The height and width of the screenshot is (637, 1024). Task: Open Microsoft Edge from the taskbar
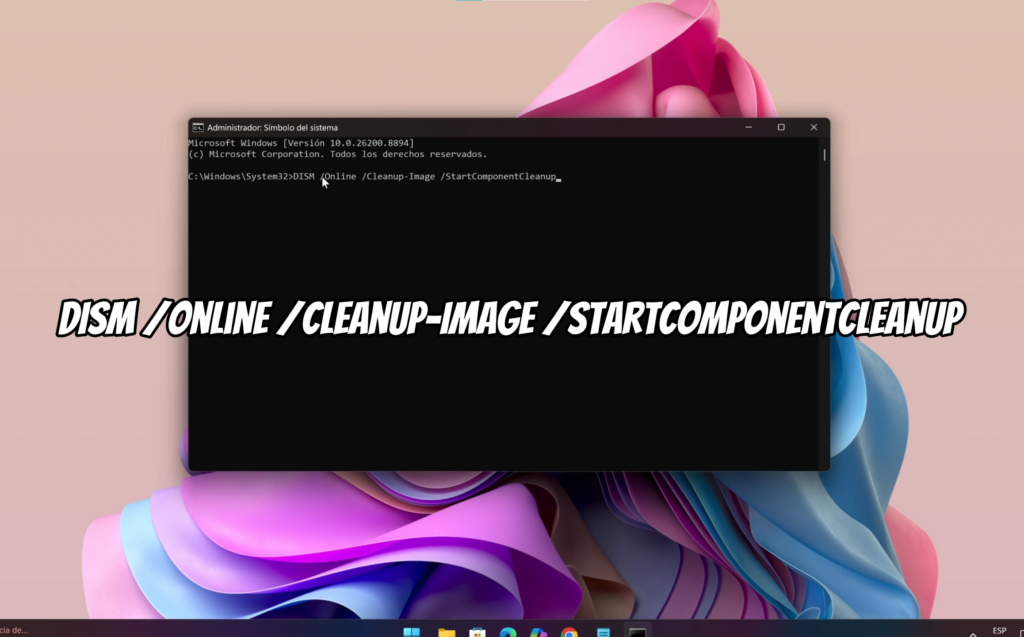pos(508,632)
